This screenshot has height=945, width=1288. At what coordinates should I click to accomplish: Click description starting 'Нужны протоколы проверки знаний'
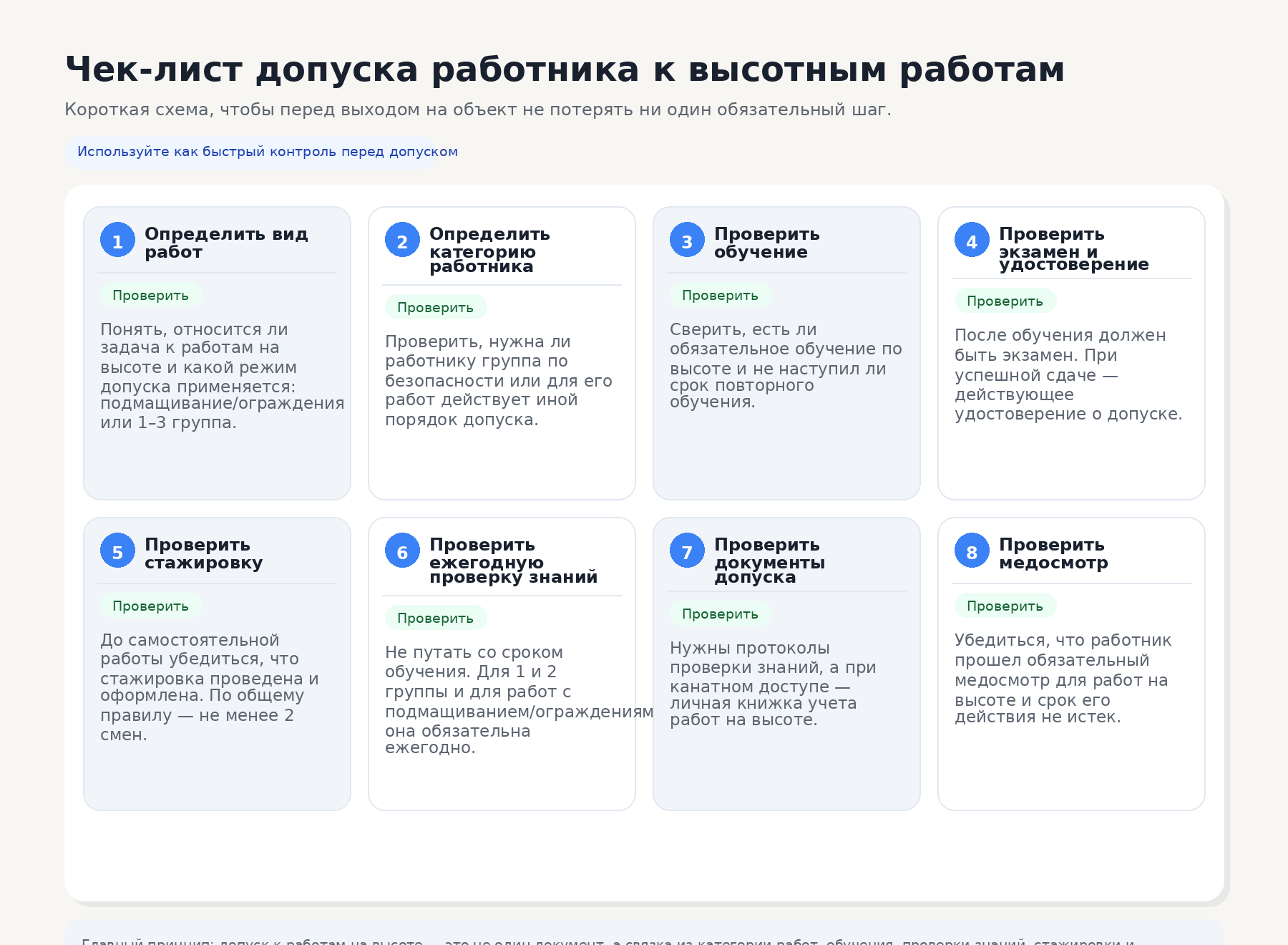coord(773,684)
